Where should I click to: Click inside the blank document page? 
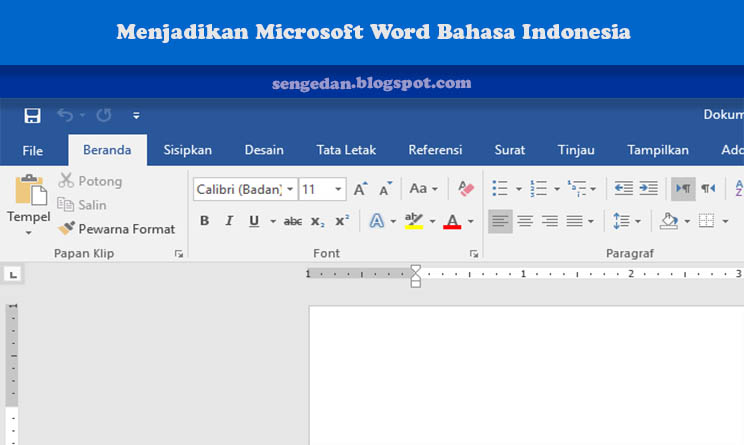[x=527, y=375]
